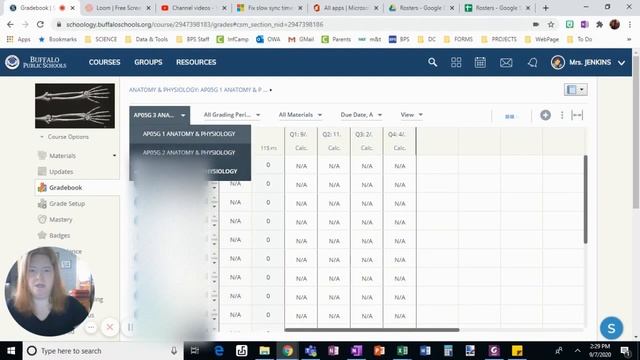Open the gradebook layout view selector

576,89
